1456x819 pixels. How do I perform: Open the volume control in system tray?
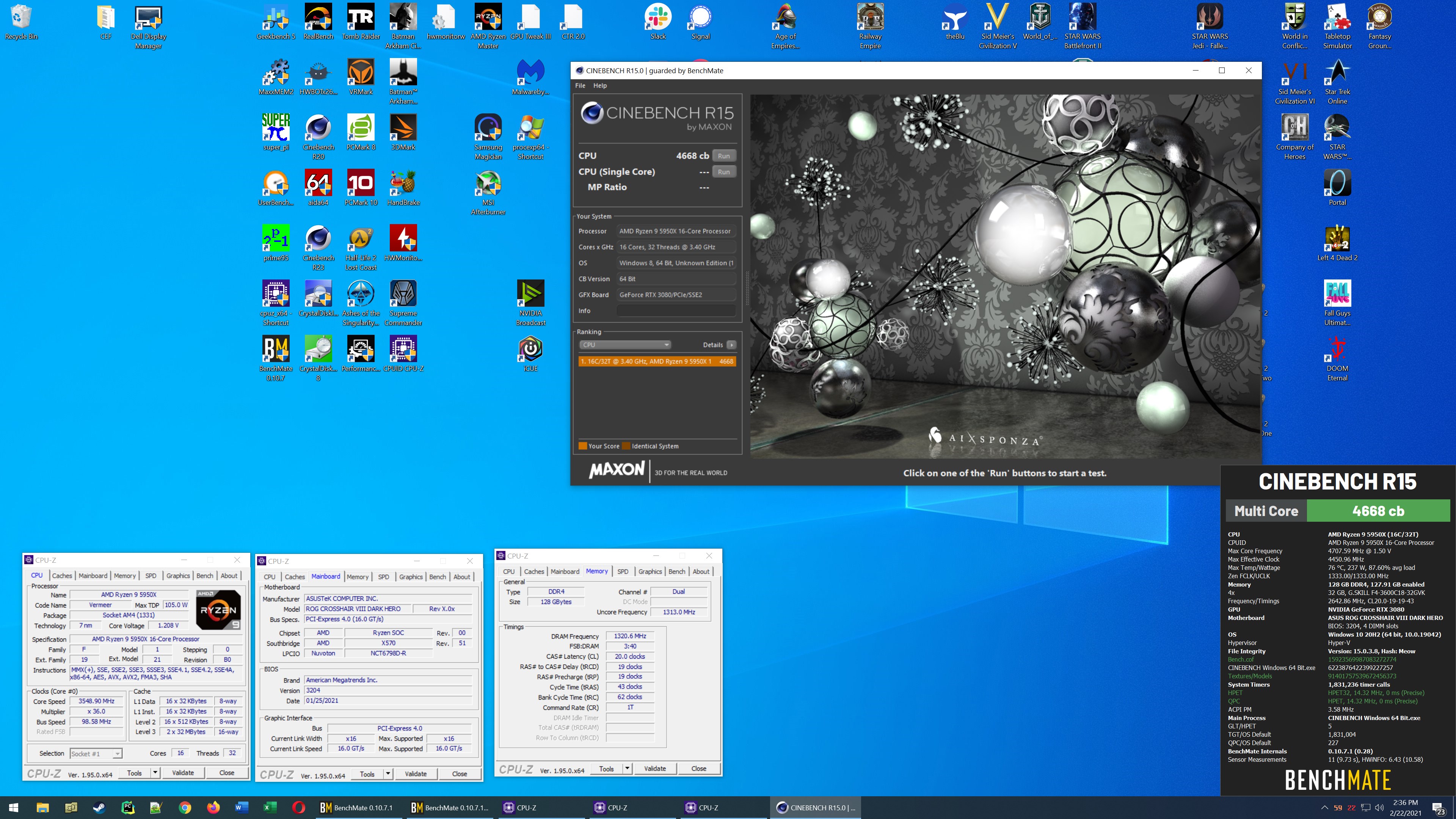click(1379, 808)
